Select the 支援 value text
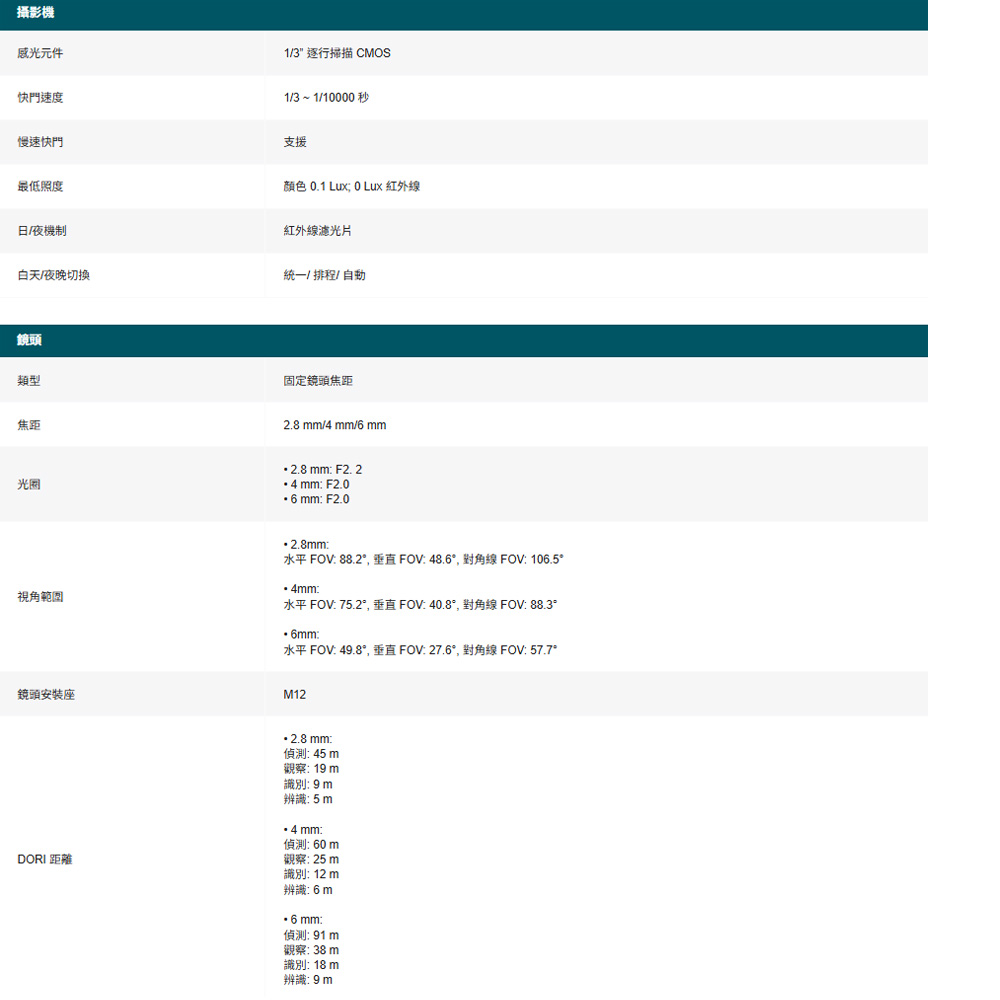Screen dimensions: 1000x1000 [295, 143]
